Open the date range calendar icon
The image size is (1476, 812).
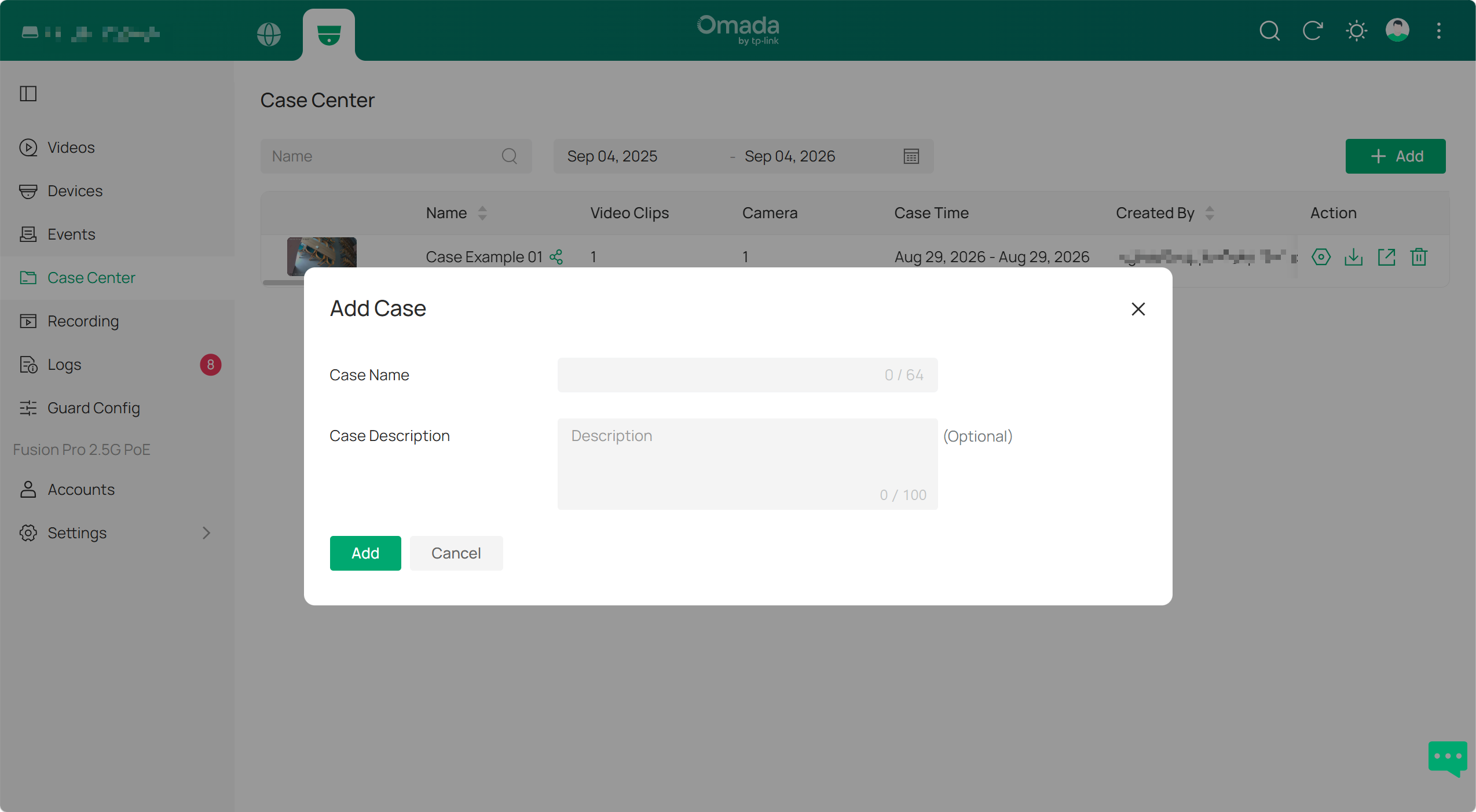(x=911, y=156)
